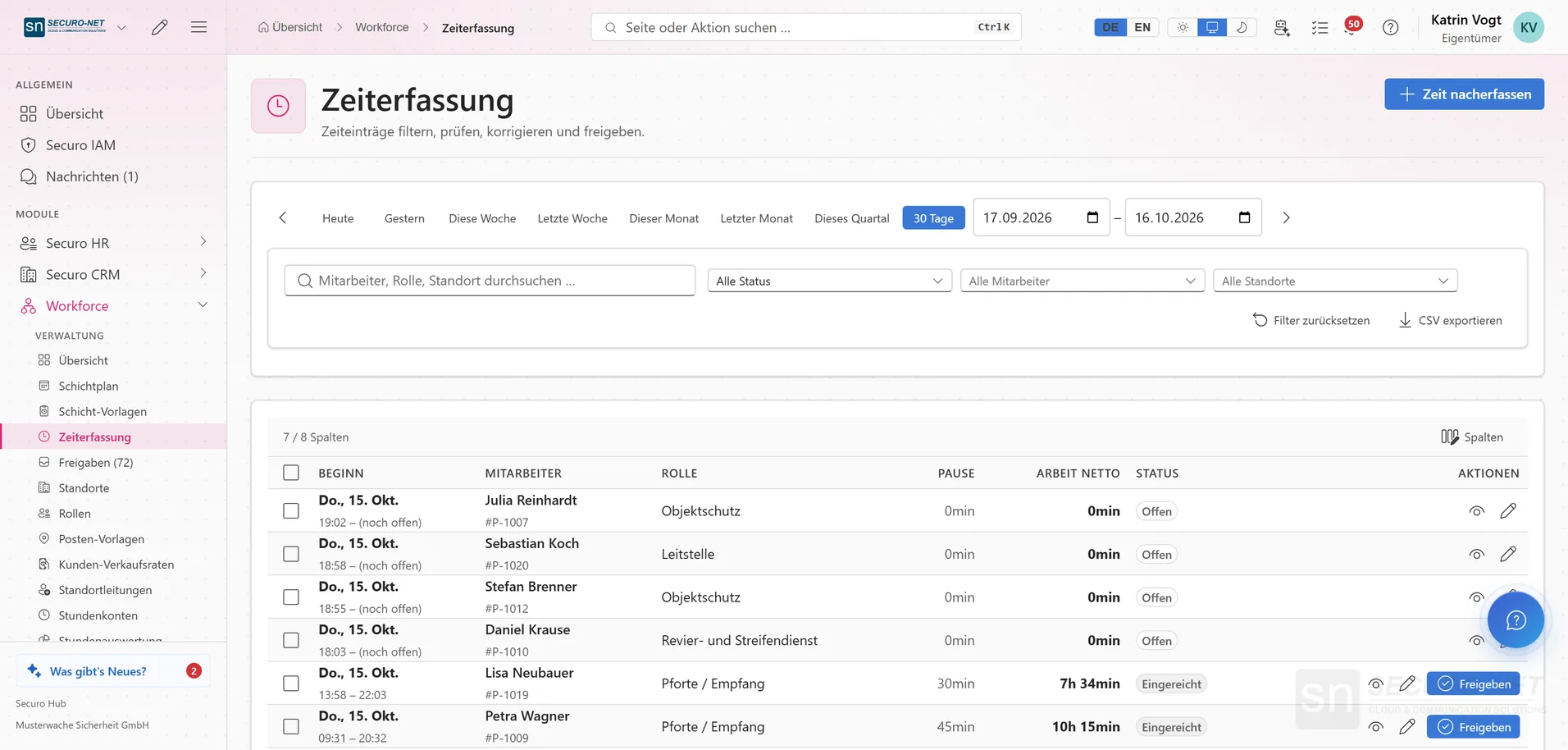The width and height of the screenshot is (1568, 750).
Task: Open Schichtplan in the sidebar
Action: point(89,386)
